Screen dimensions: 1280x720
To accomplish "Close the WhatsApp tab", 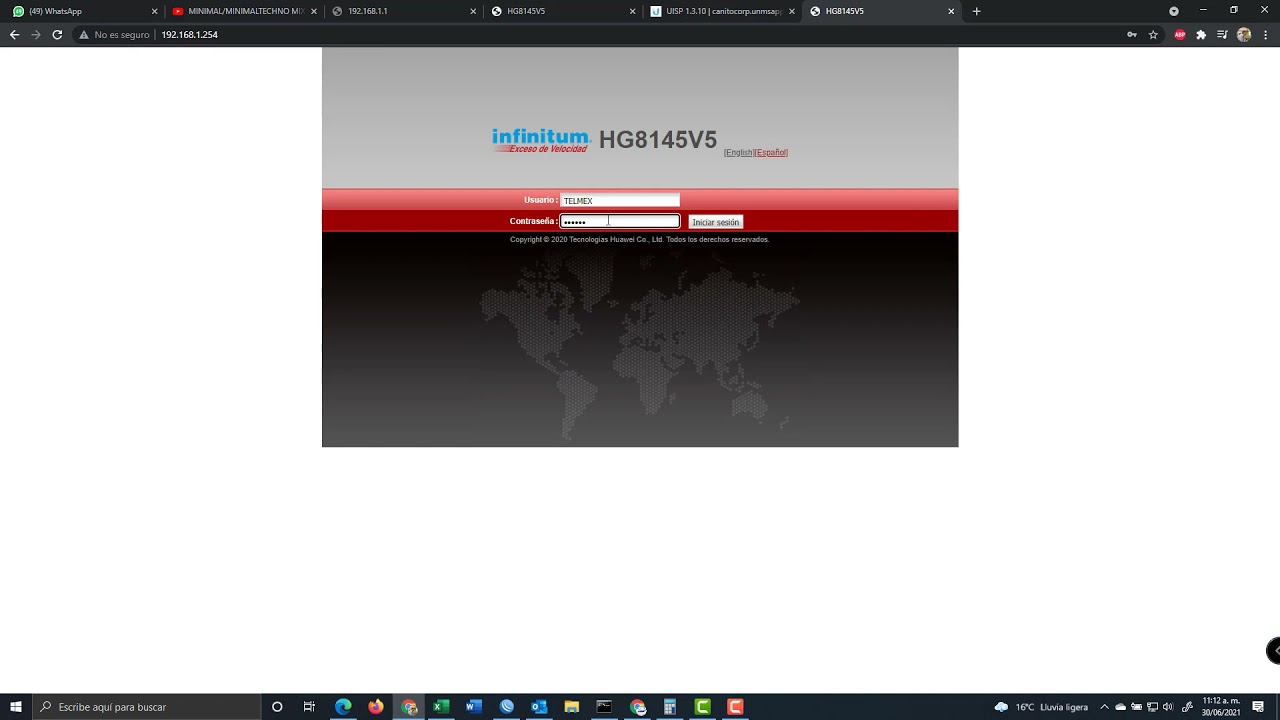I will [x=154, y=11].
